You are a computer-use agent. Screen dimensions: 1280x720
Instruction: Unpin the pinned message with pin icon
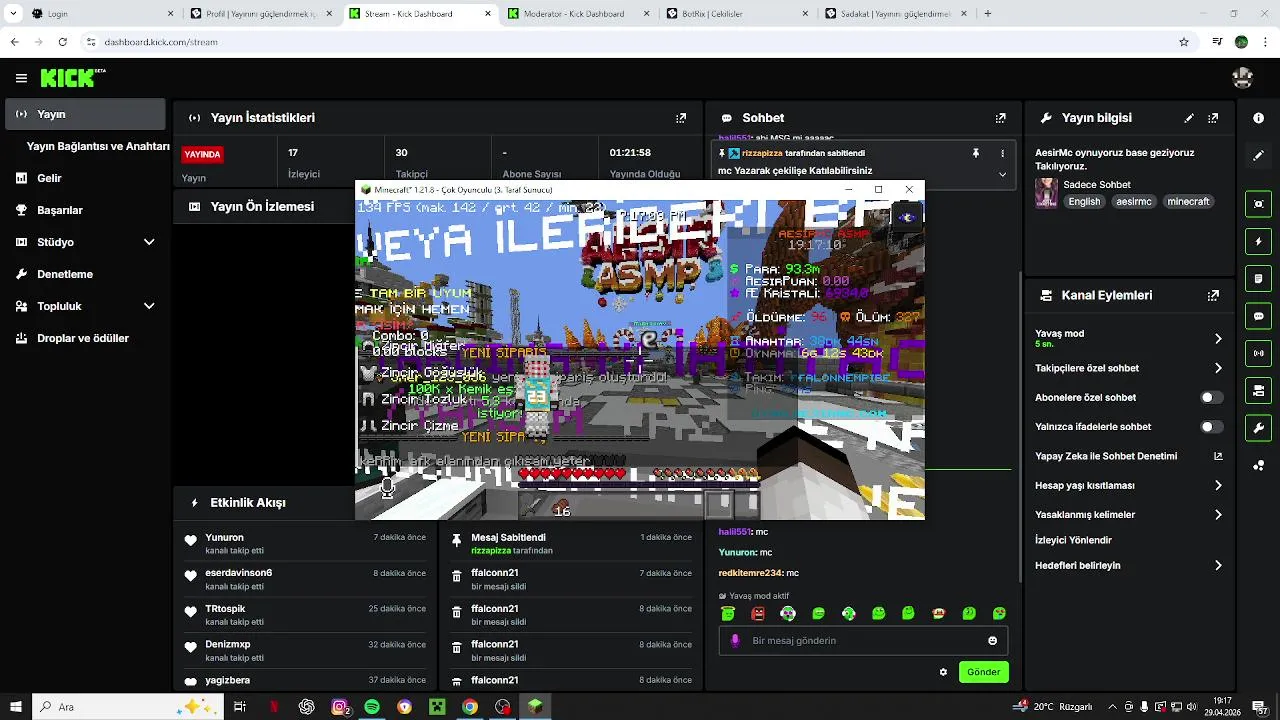coord(975,153)
